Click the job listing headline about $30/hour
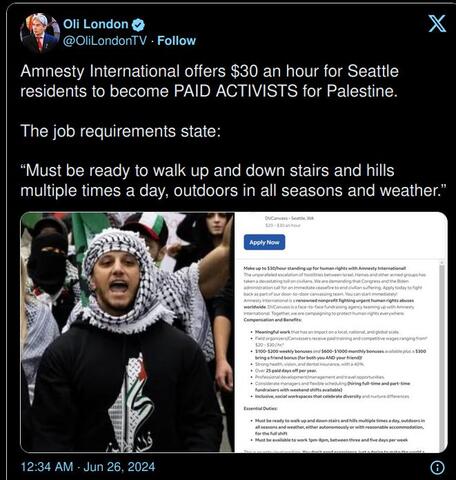The height and width of the screenshot is (480, 456). (325, 268)
